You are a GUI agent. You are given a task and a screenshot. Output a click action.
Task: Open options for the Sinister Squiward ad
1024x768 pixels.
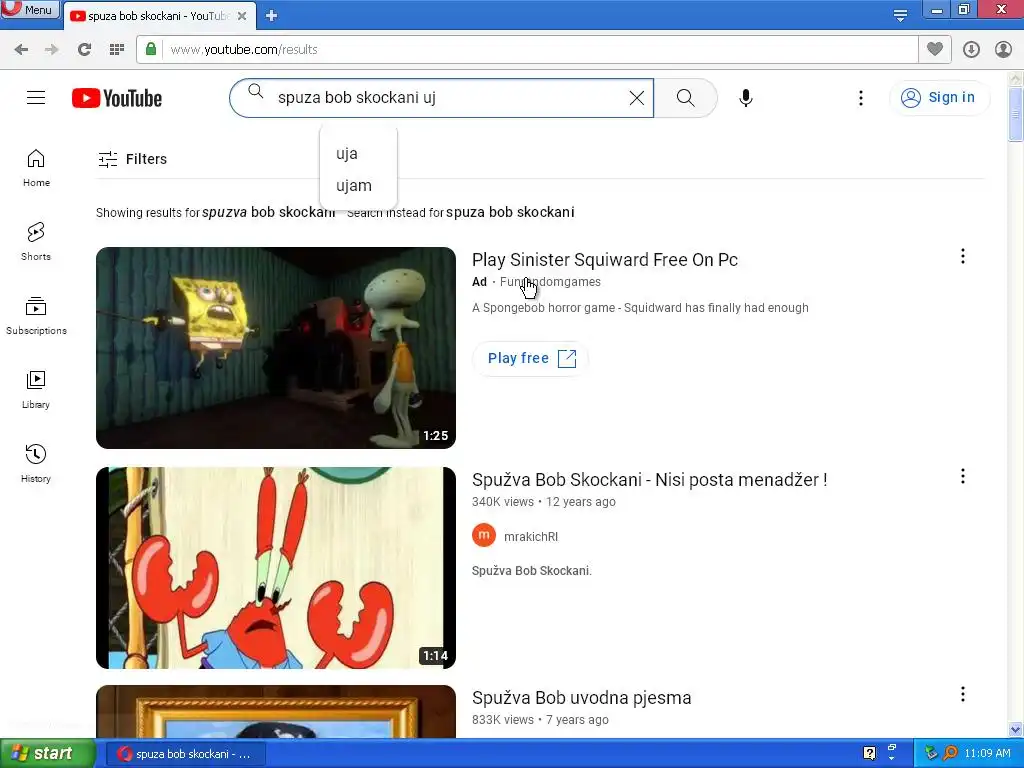963,257
